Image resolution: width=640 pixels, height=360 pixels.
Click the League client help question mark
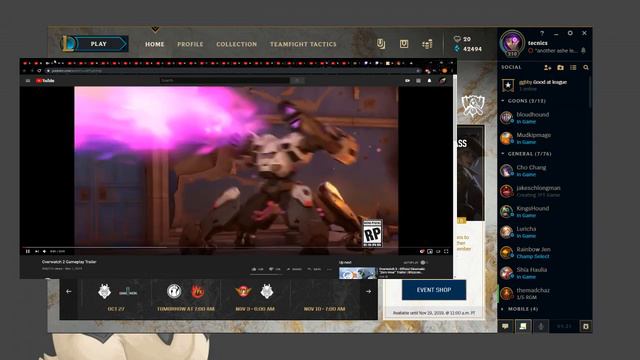pyautogui.click(x=542, y=33)
